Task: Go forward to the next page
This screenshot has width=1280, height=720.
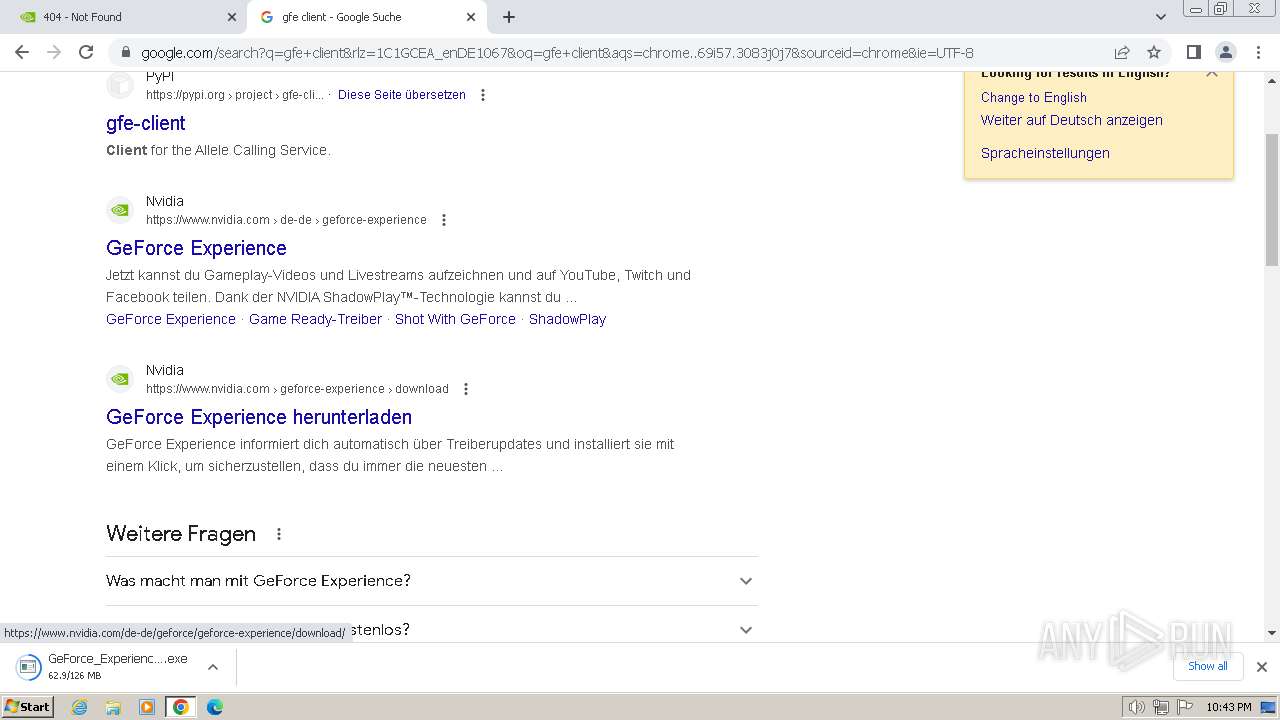Action: pos(54,52)
